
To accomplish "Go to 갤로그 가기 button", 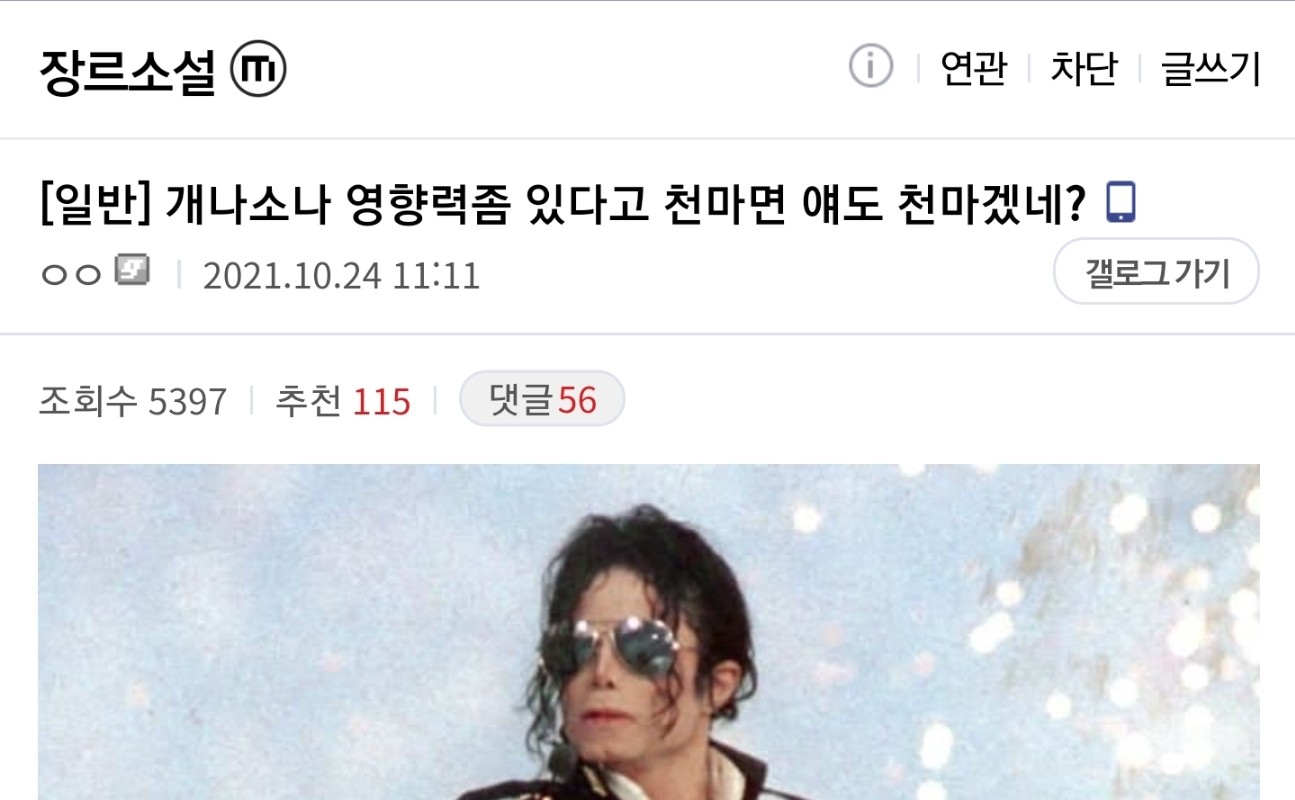I will 1156,271.
